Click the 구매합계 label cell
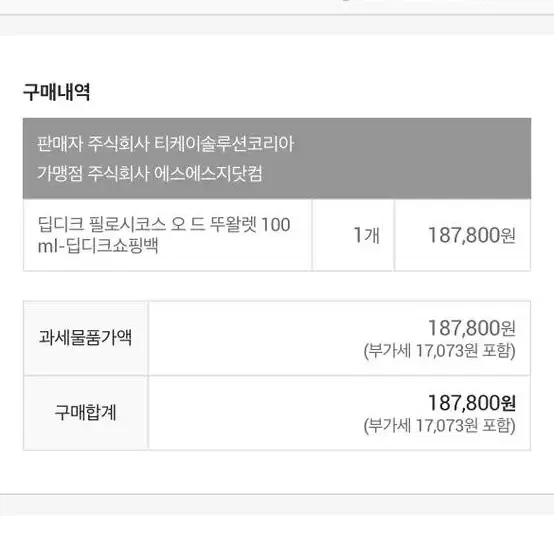 (86, 413)
